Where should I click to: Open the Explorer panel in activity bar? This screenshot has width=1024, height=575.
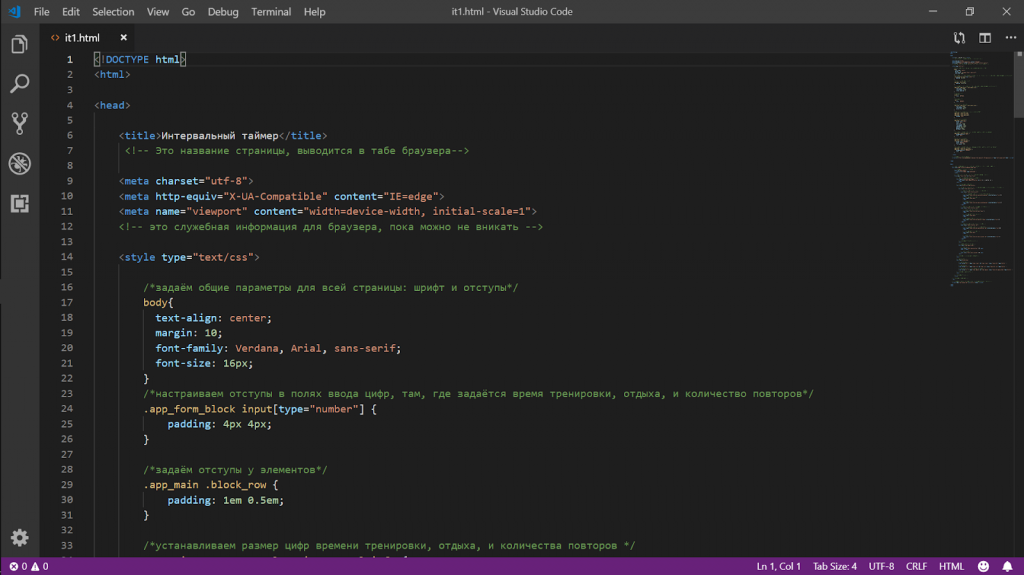(19, 45)
